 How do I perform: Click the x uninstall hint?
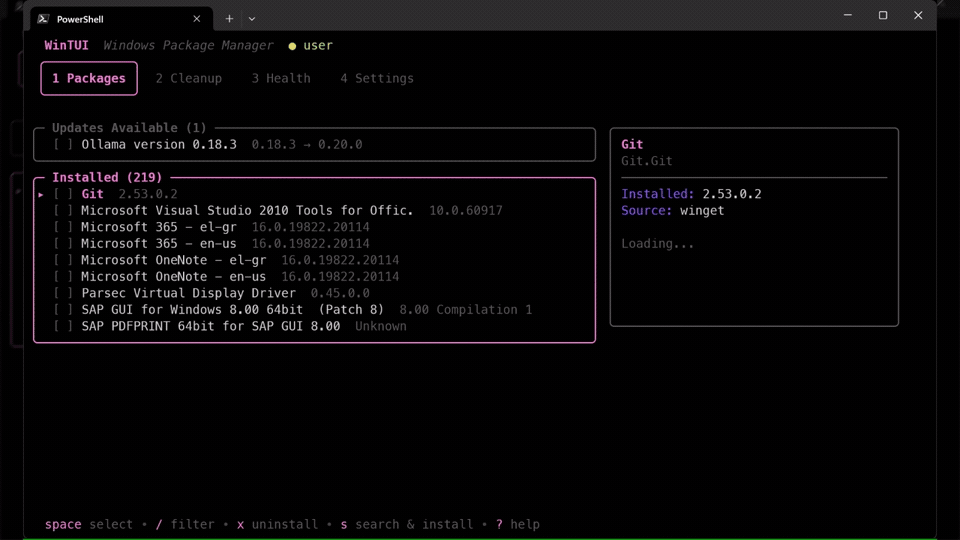[x=277, y=525]
